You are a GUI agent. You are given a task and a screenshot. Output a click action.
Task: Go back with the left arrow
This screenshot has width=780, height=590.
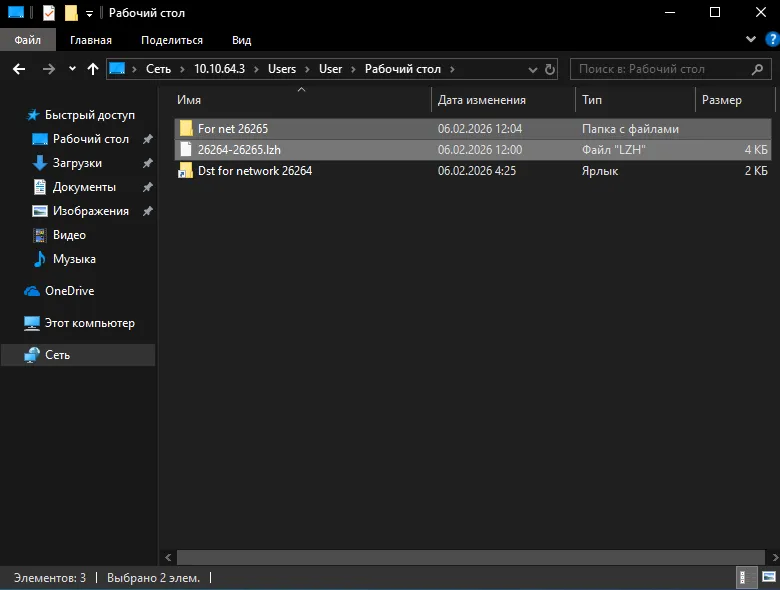tap(19, 69)
